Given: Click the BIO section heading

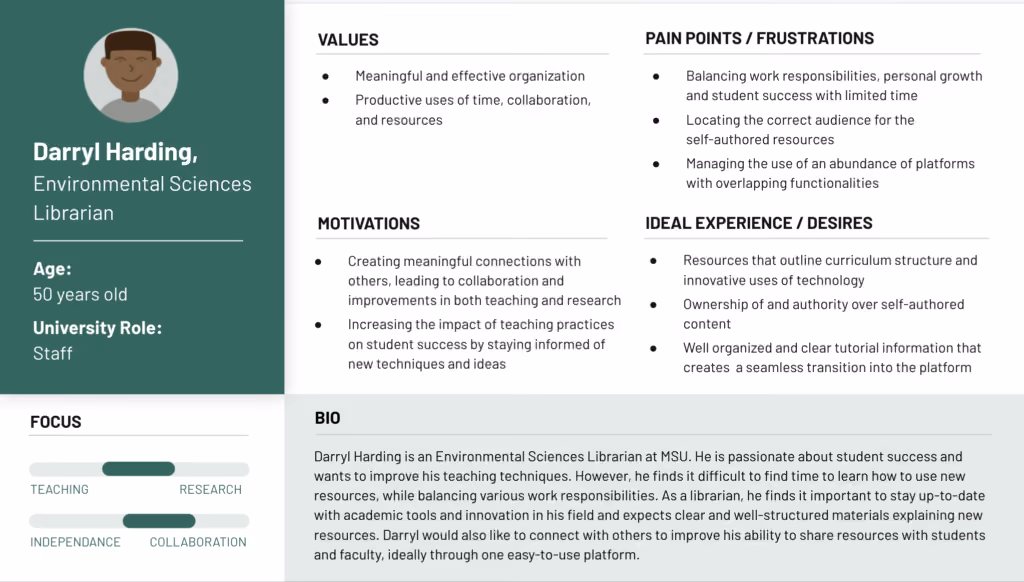Looking at the screenshot, I should tap(327, 418).
